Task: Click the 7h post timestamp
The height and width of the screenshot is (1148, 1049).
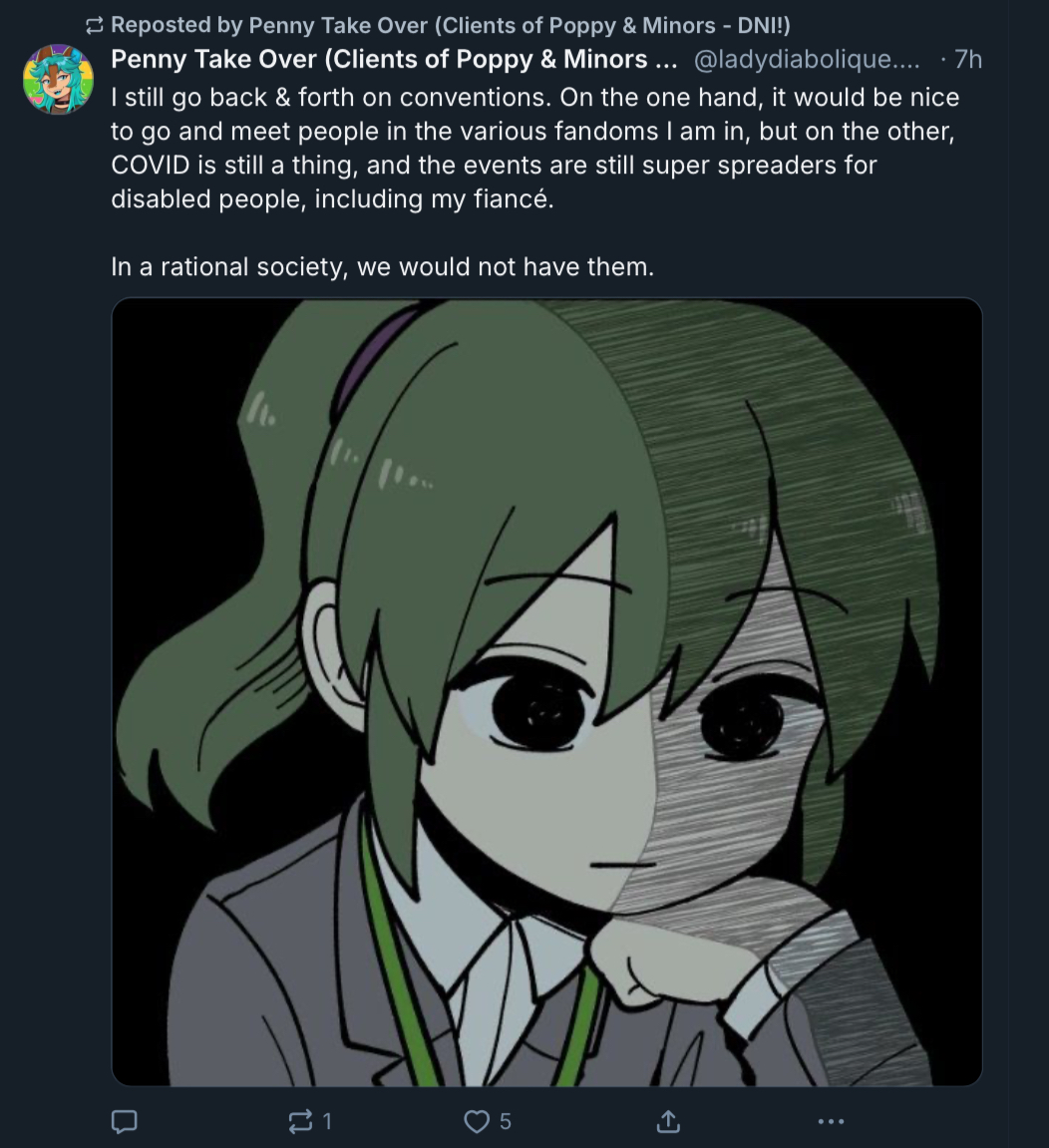Action: (x=968, y=59)
